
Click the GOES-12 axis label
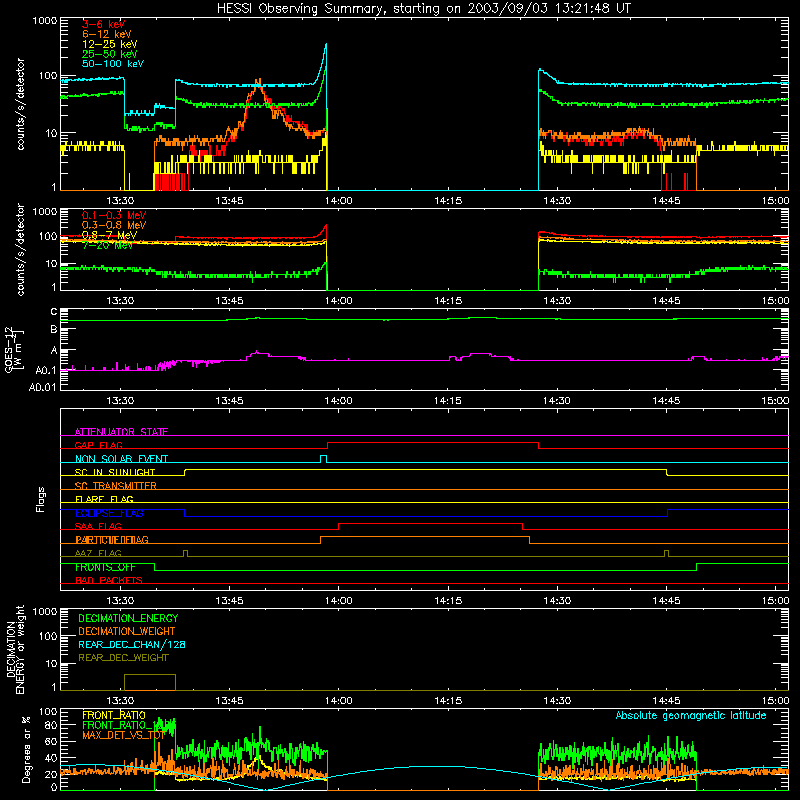[x=14, y=350]
